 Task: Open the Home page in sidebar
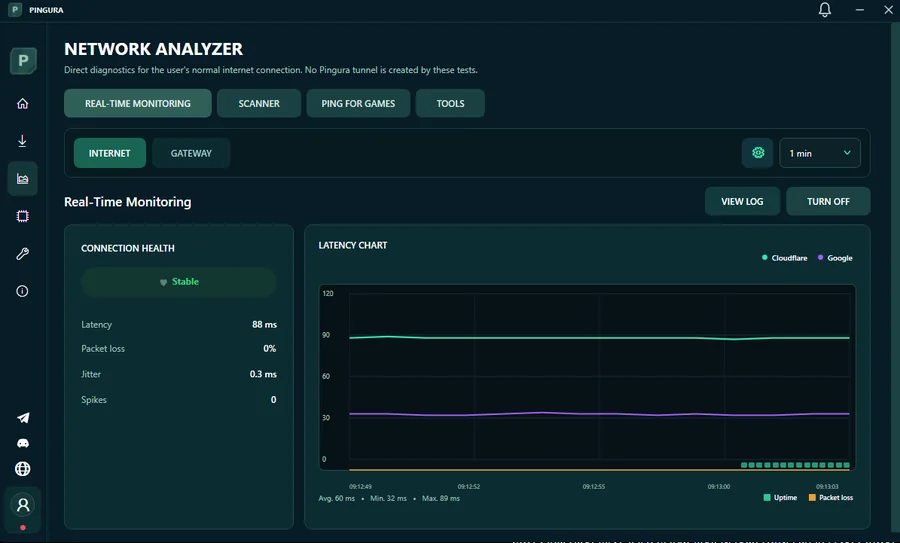click(22, 103)
